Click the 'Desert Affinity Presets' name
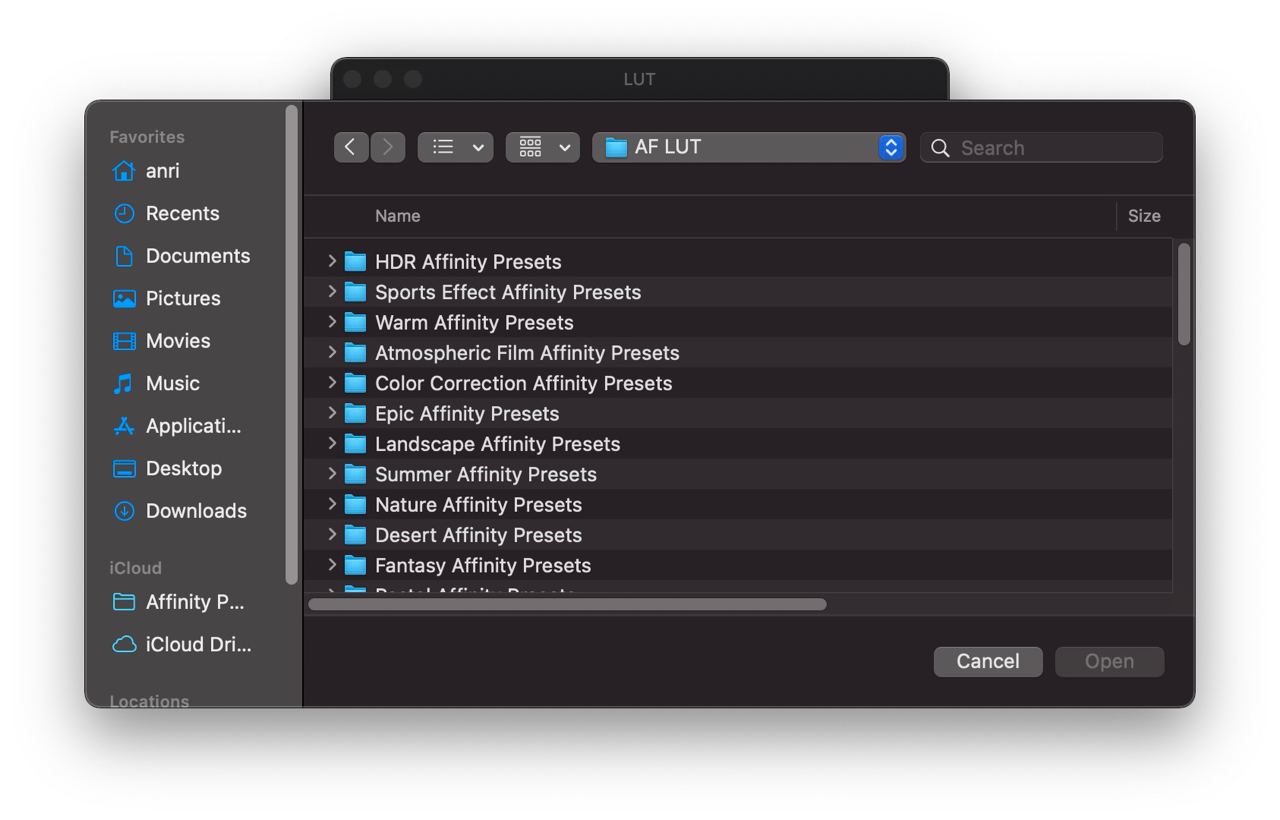Screen dimensions: 1280x820 coord(478,535)
